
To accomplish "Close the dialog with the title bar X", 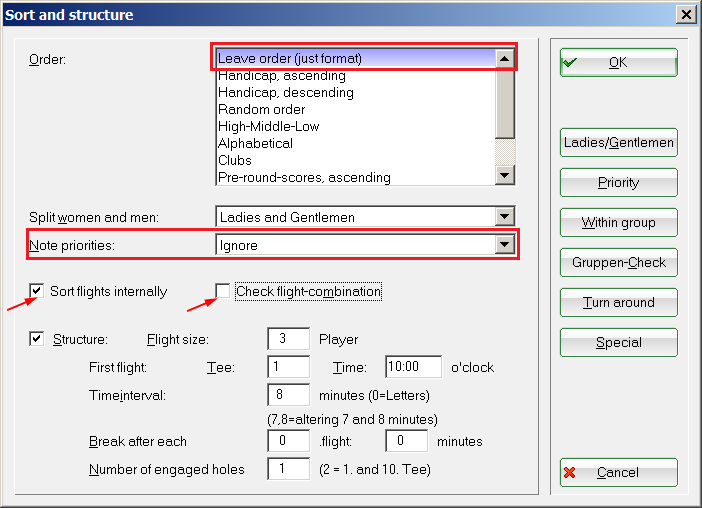I will pos(686,15).
